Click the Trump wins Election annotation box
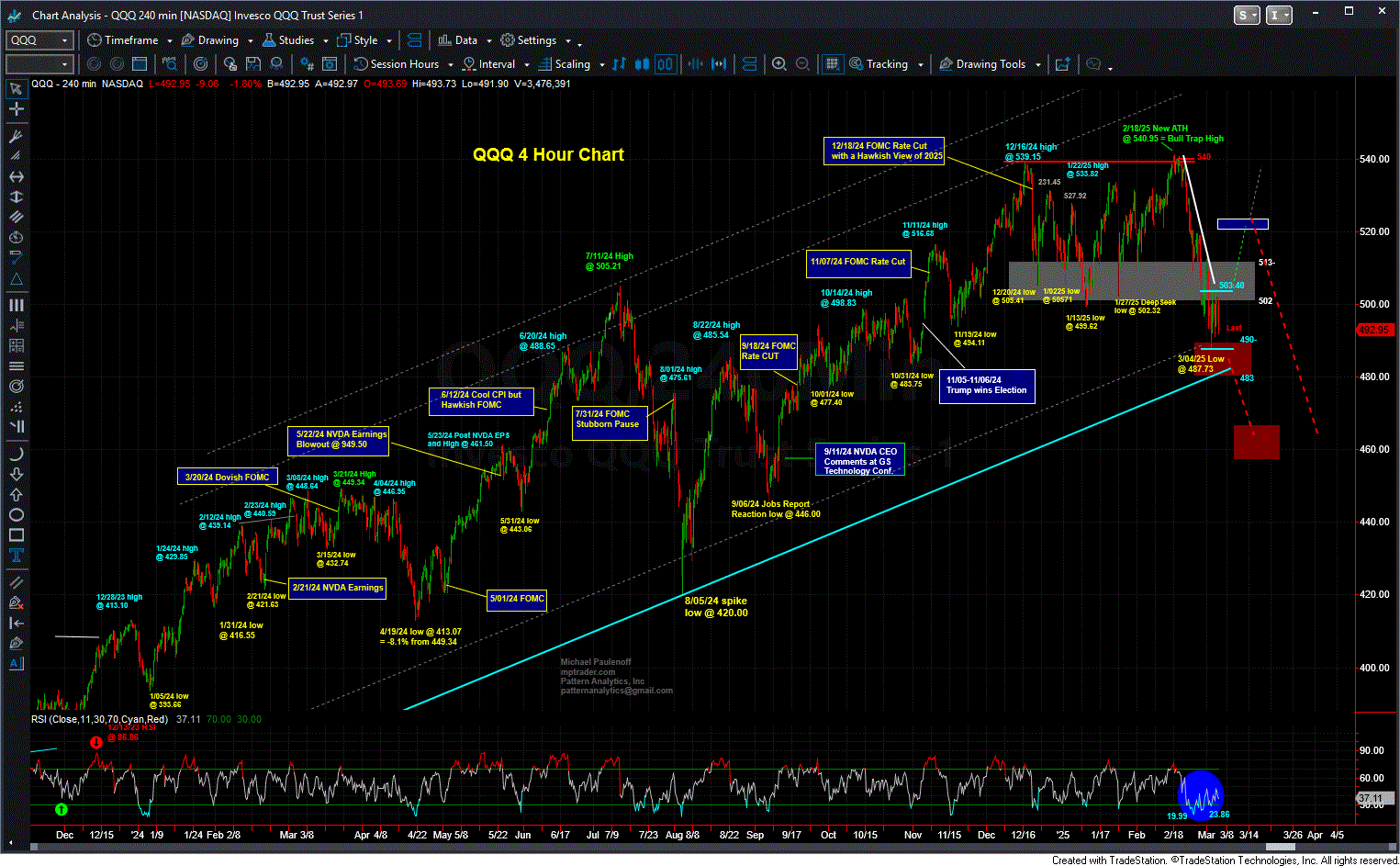The height and width of the screenshot is (866, 1400). [987, 386]
